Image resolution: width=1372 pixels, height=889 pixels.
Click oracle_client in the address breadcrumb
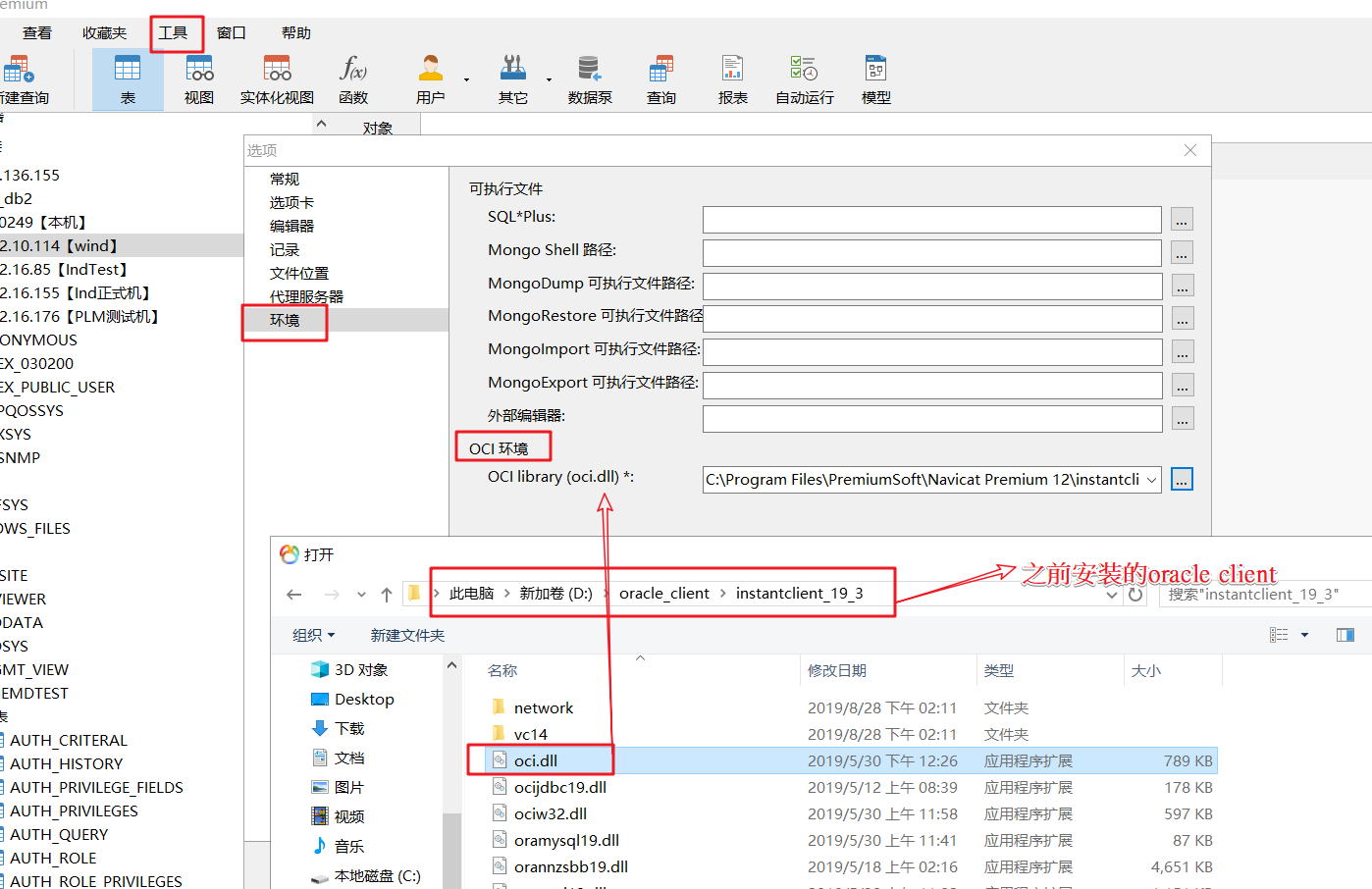[664, 594]
